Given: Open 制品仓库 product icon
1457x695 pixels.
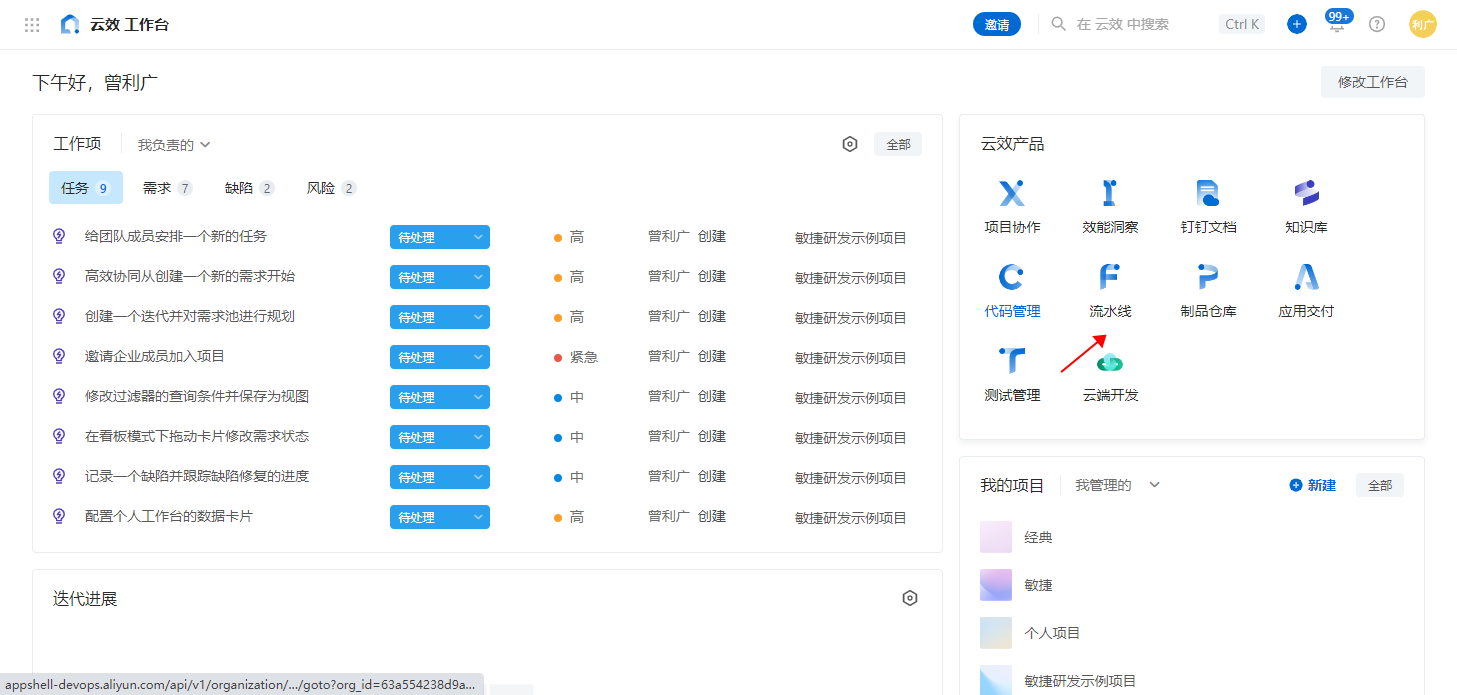Looking at the screenshot, I should (1208, 277).
